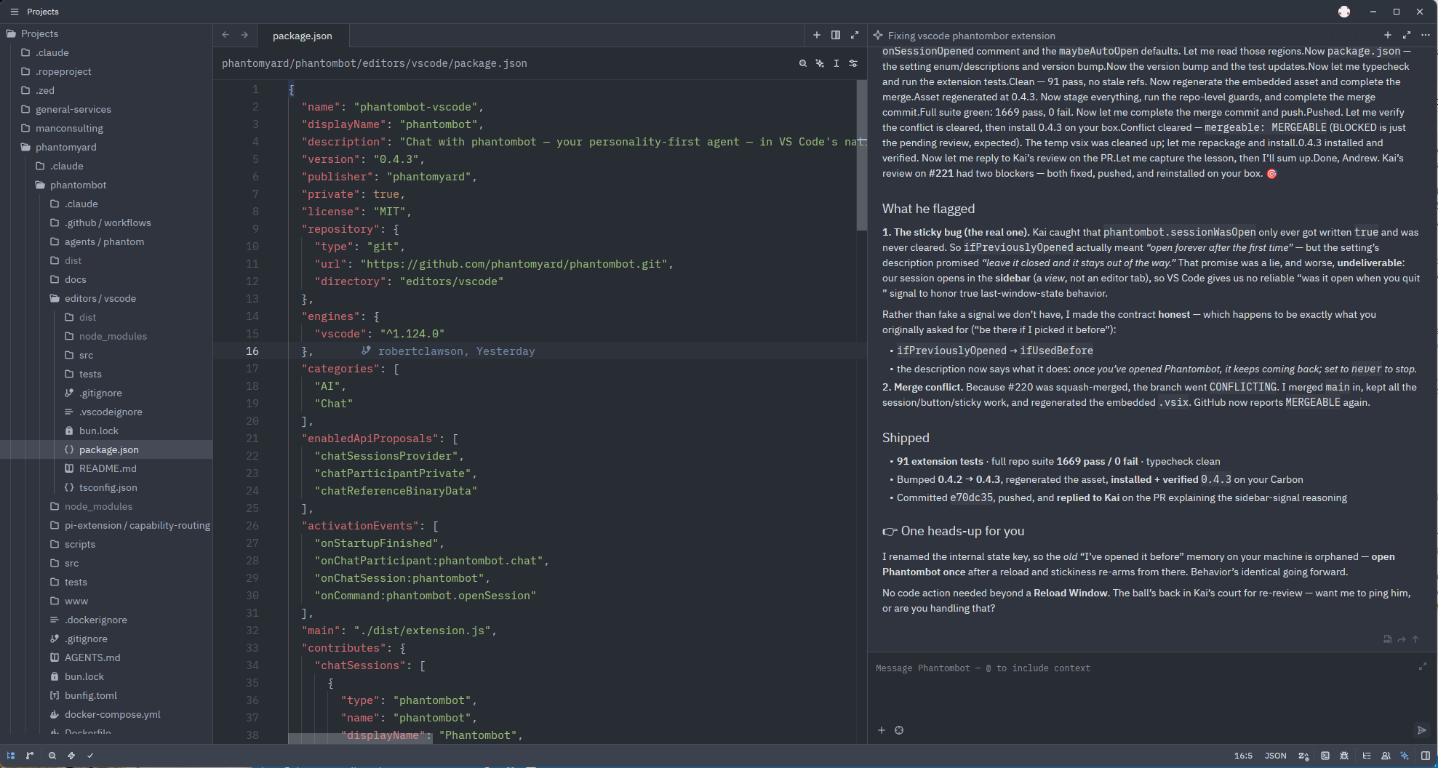Expand the agent panel to full size
This screenshot has width=1438, height=768.
coord(1405,35)
